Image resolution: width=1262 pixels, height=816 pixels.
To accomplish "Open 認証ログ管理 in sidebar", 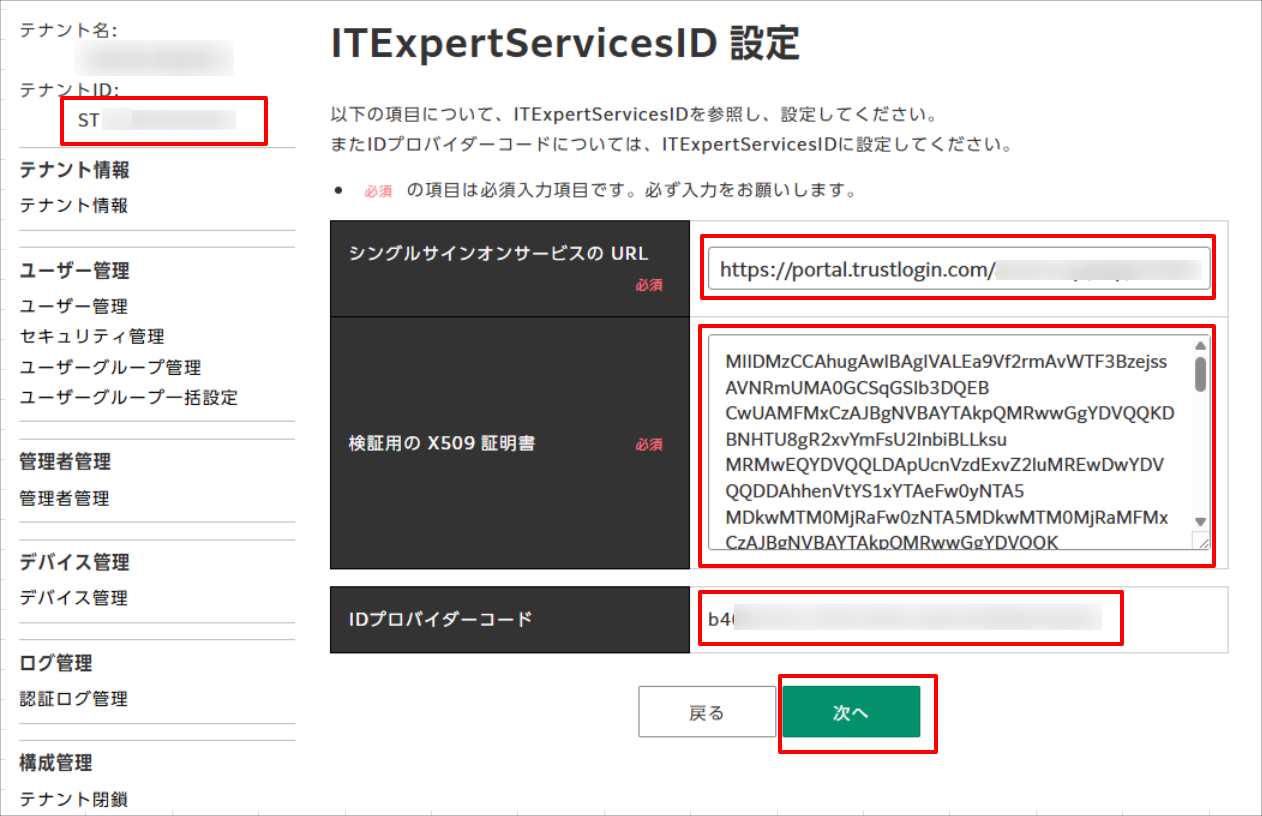I will click(x=74, y=698).
